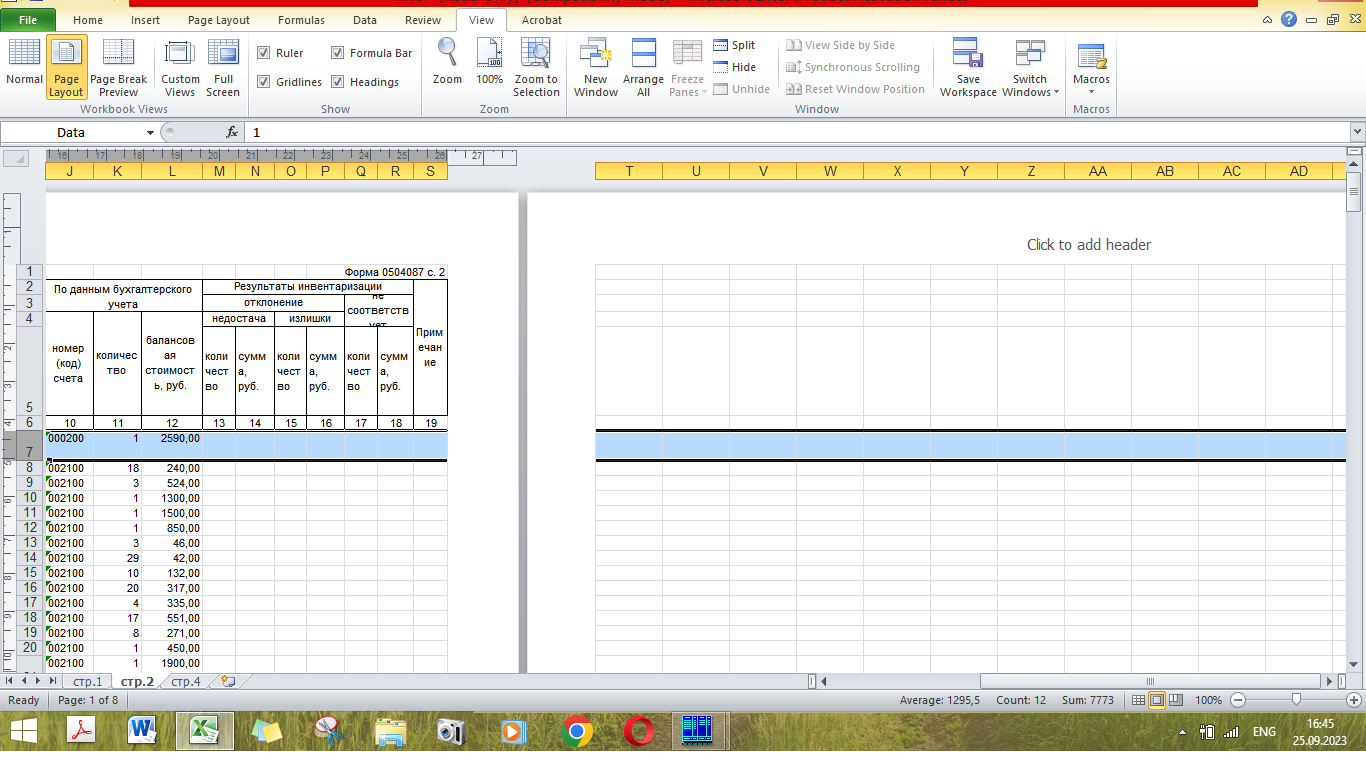Open a New Window
Screen dimensions: 1366x768
tap(596, 66)
